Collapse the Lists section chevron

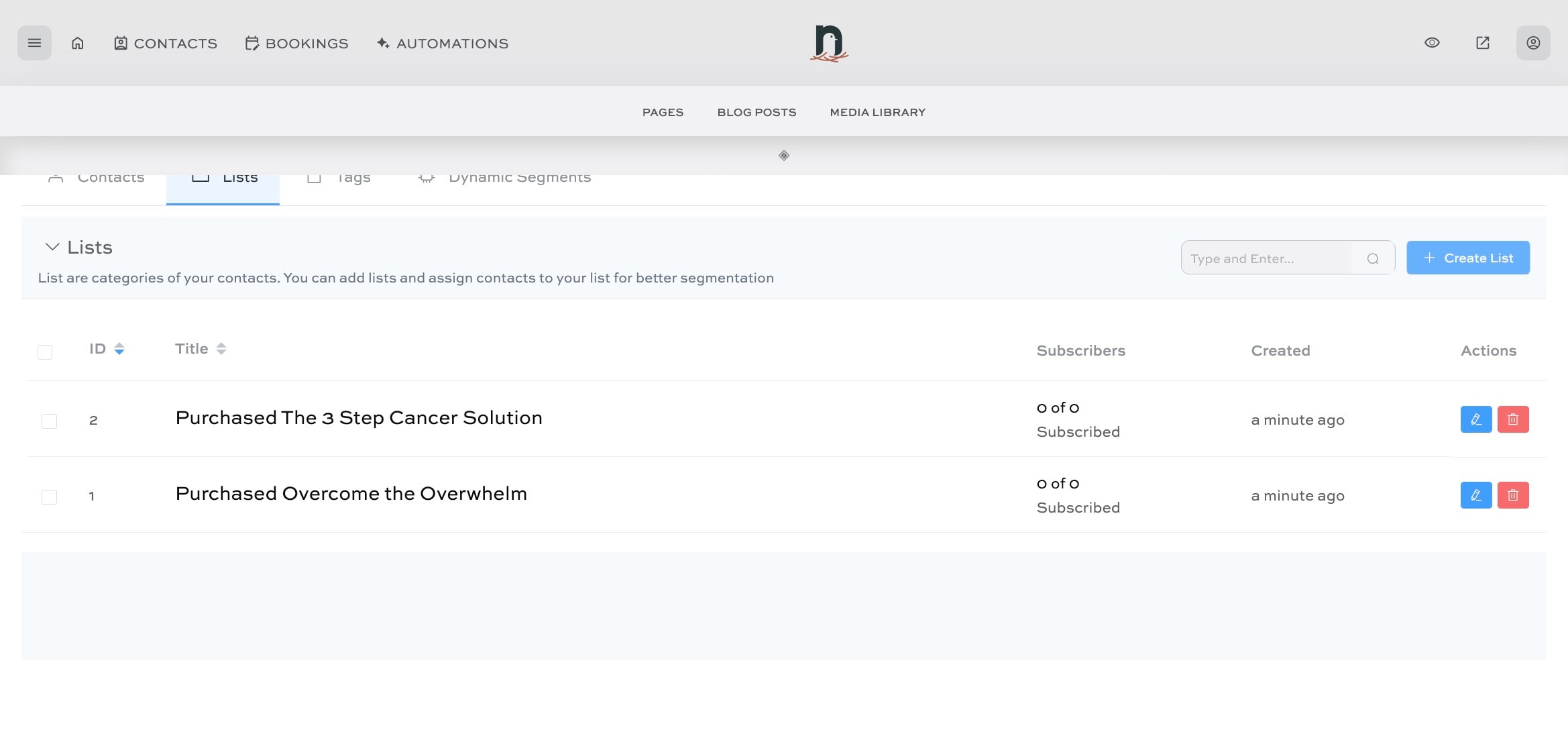(x=52, y=247)
